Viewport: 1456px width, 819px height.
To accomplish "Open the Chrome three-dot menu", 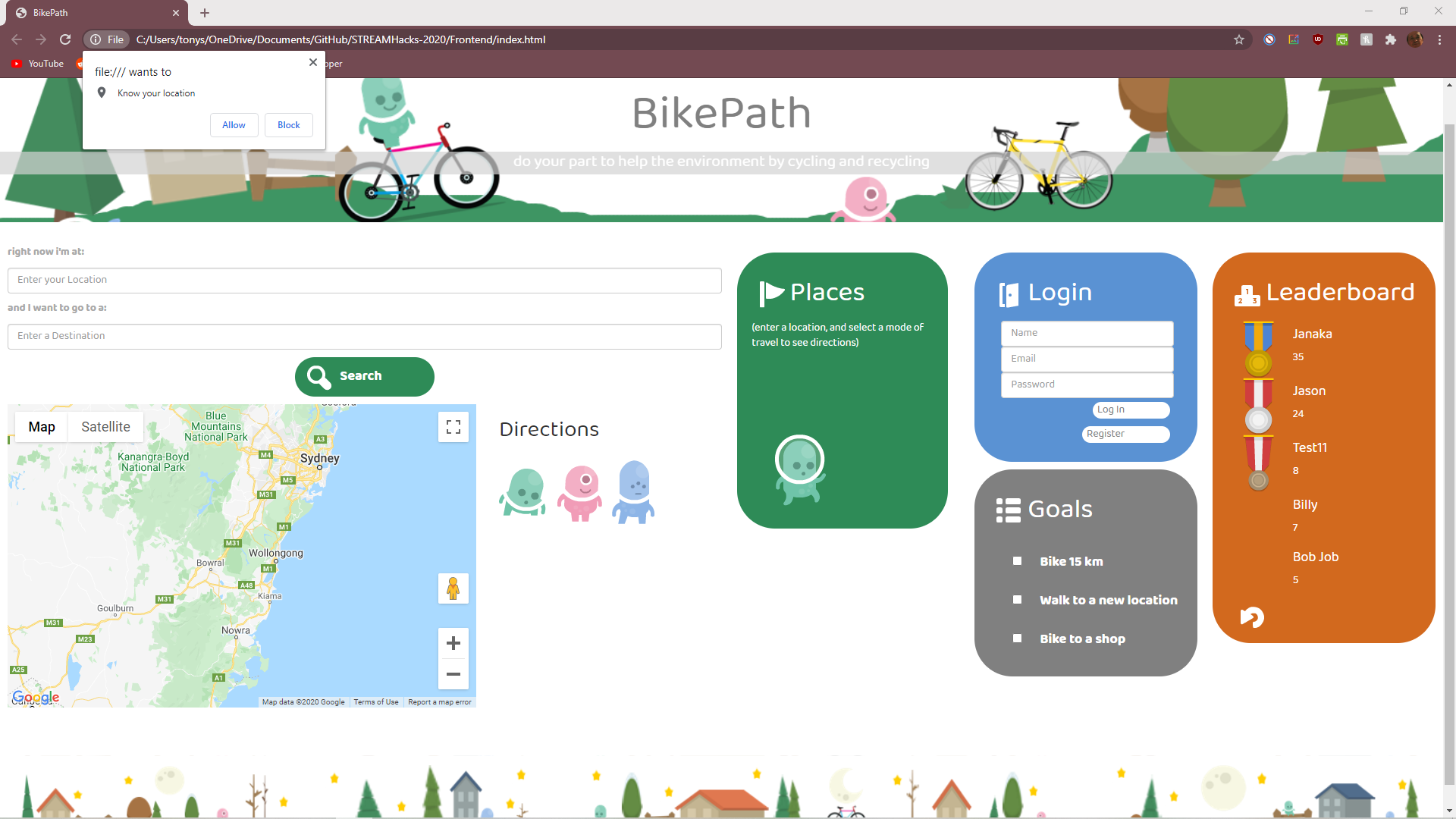I will [x=1439, y=39].
